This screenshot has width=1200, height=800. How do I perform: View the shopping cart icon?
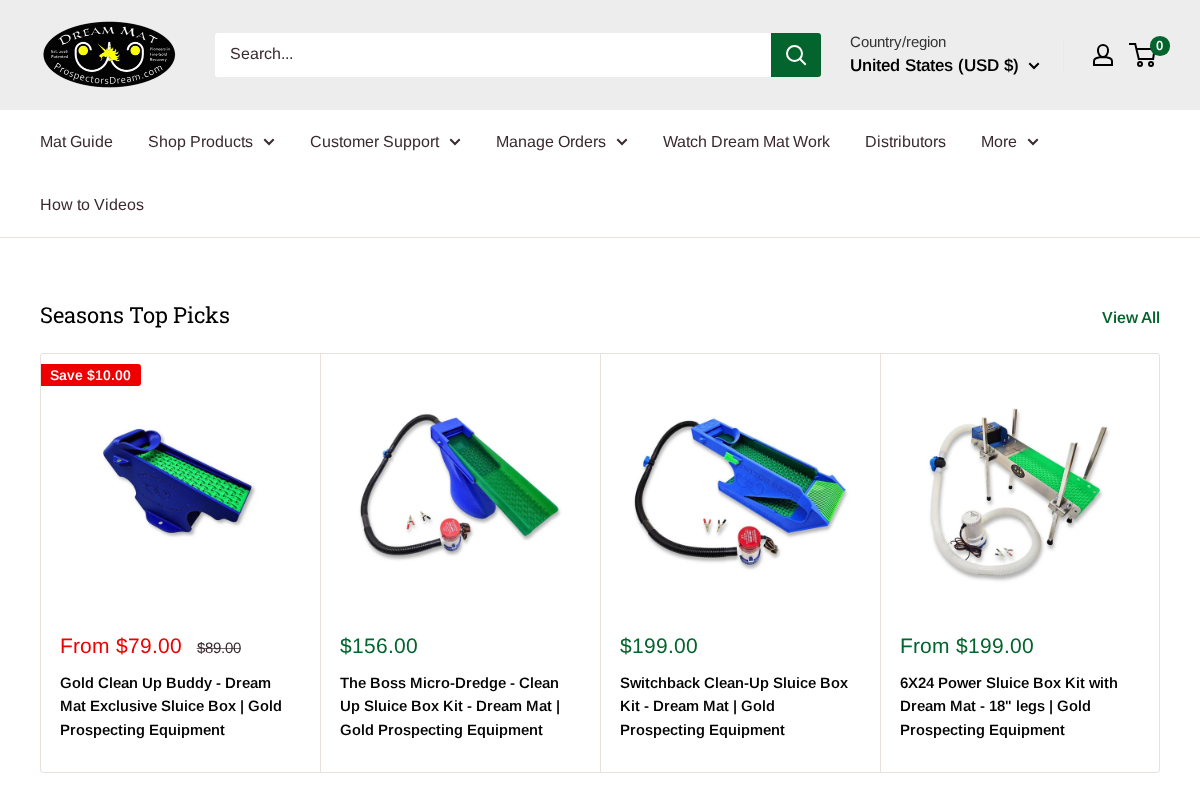(x=1141, y=55)
